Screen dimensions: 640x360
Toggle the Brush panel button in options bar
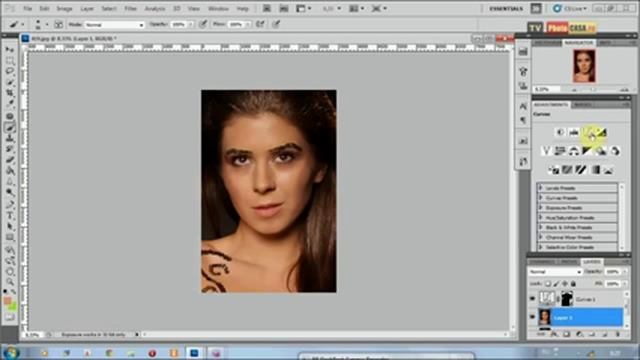coord(58,24)
